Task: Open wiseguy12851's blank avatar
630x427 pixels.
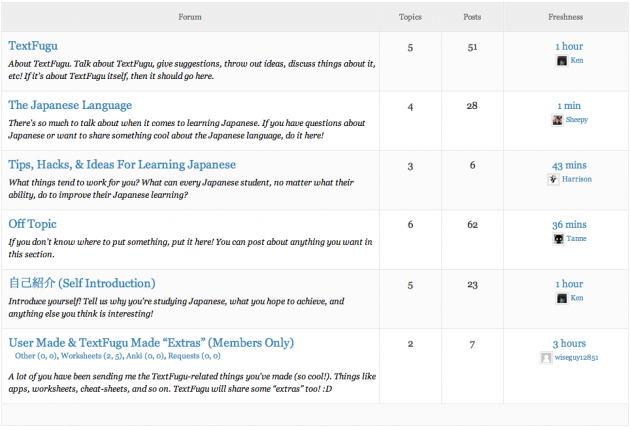Action: 546,358
